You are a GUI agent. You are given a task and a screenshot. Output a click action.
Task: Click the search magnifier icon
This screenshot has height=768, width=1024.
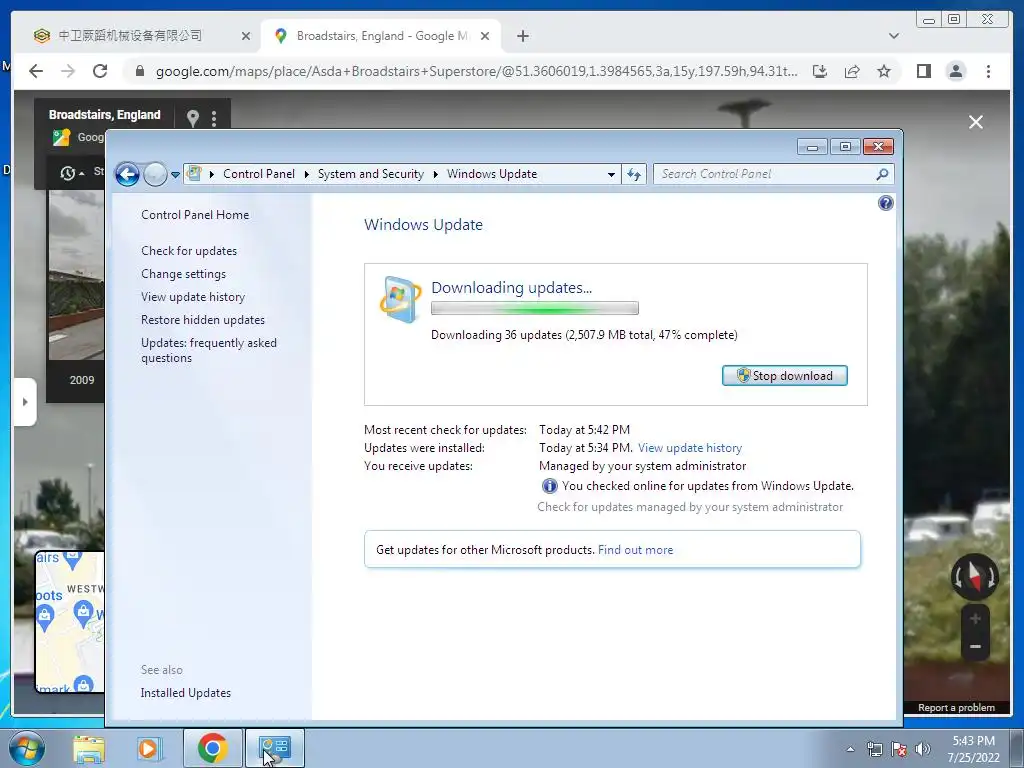(x=882, y=174)
